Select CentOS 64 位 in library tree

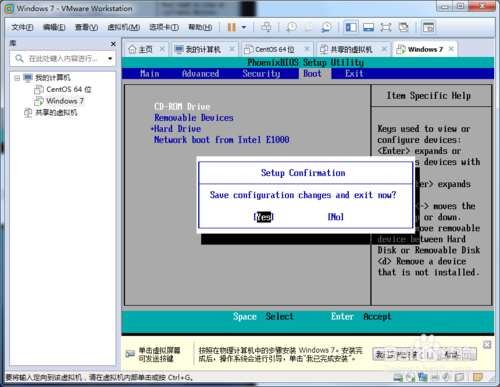pos(63,89)
